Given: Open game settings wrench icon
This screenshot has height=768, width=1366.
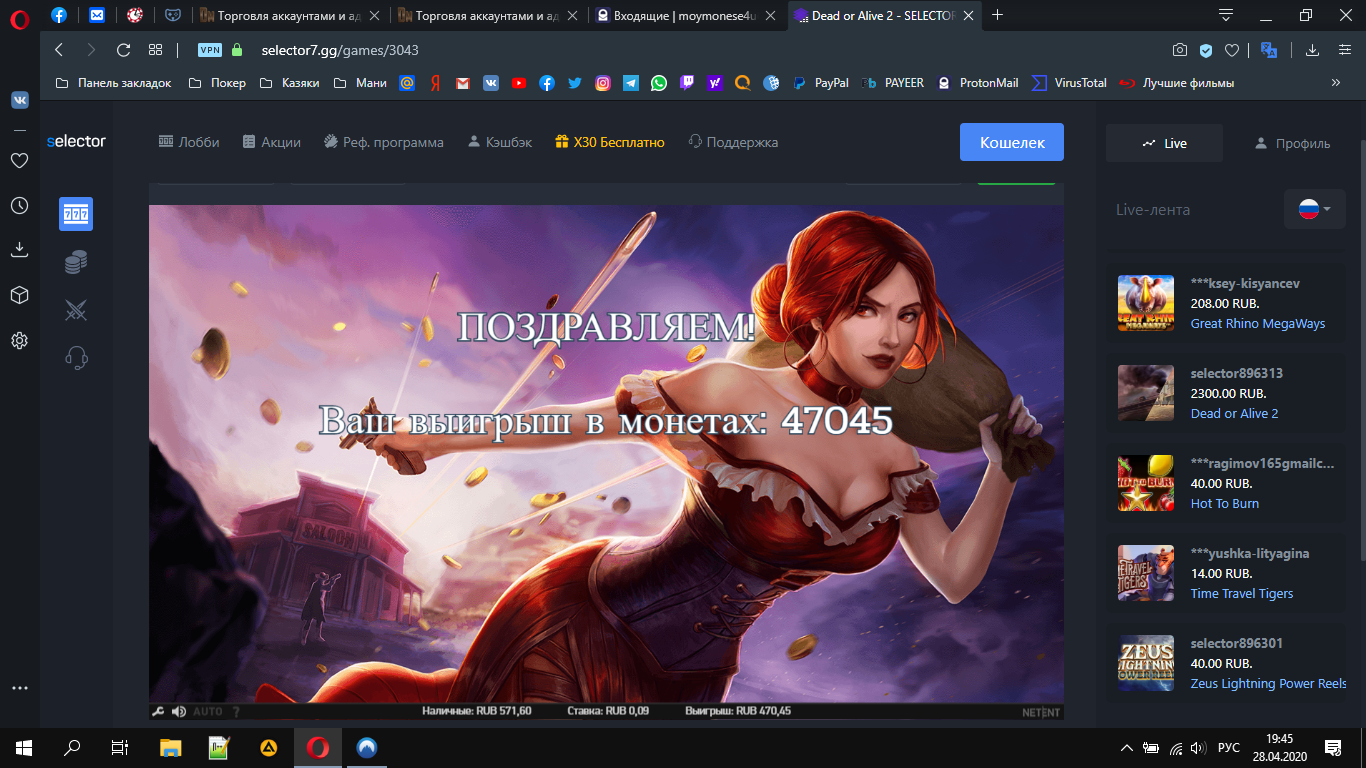Looking at the screenshot, I should coord(158,712).
